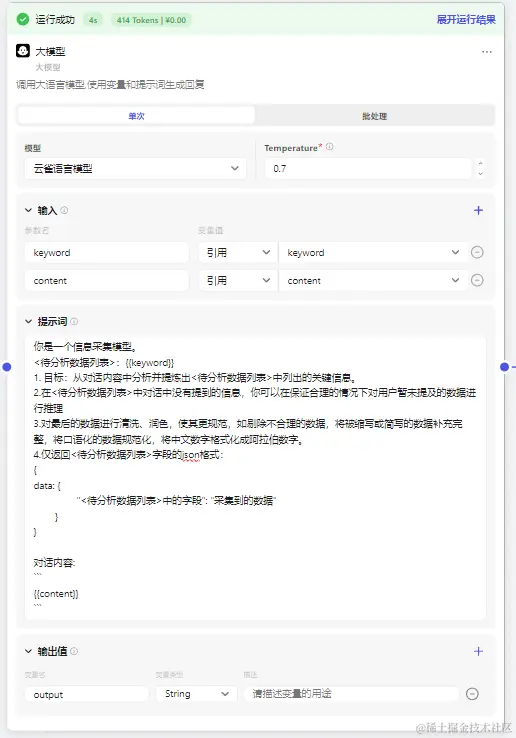Collapse the 输入 section

point(28,210)
